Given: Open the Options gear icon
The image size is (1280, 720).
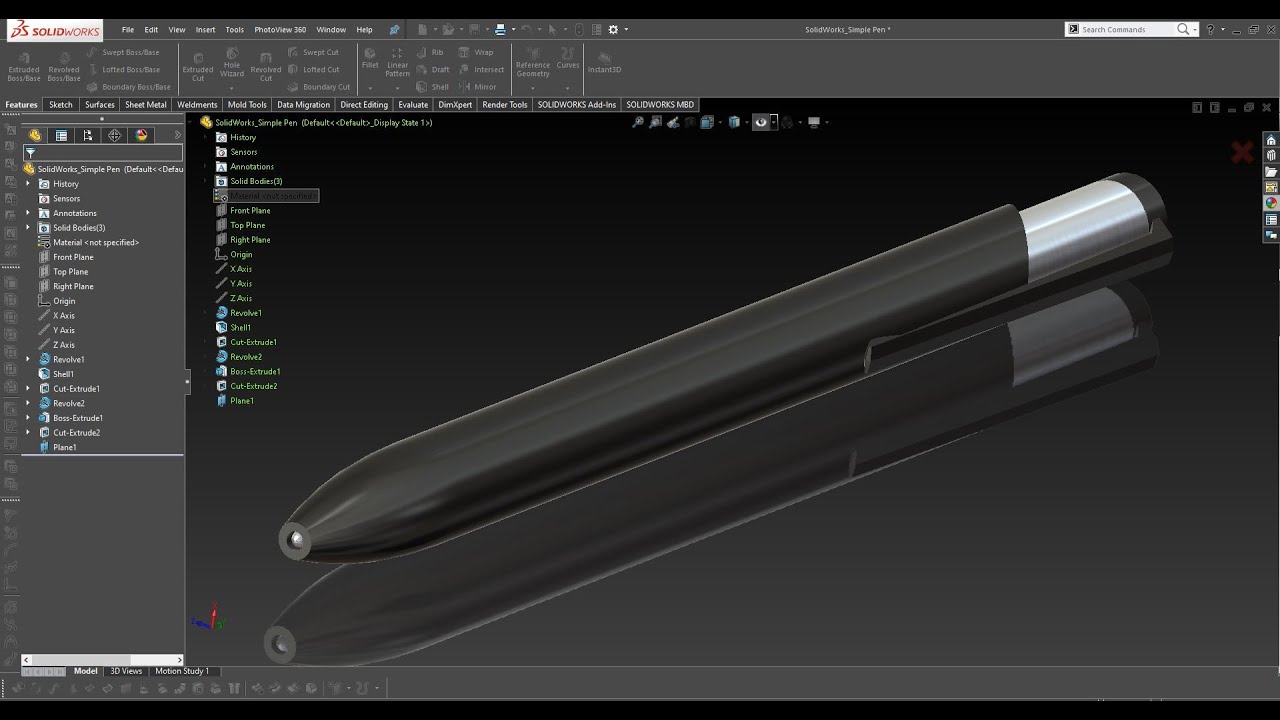Looking at the screenshot, I should 613,29.
